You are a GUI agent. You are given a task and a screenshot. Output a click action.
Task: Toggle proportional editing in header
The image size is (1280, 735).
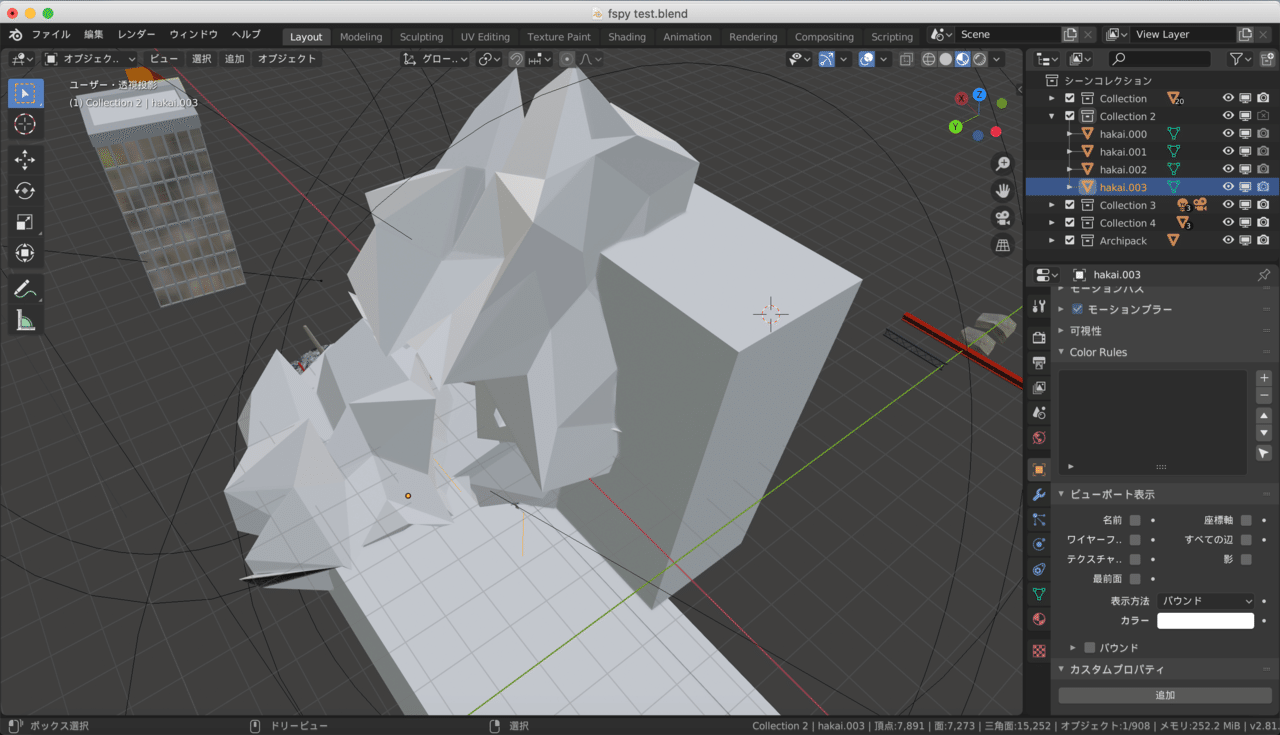click(x=567, y=59)
